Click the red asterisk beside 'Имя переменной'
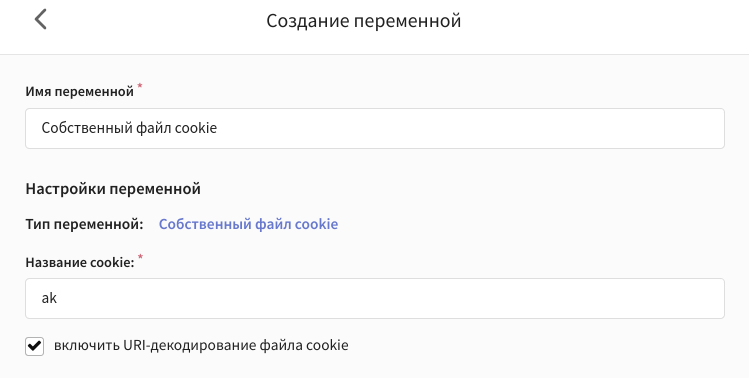The image size is (749, 378). click(x=140, y=86)
